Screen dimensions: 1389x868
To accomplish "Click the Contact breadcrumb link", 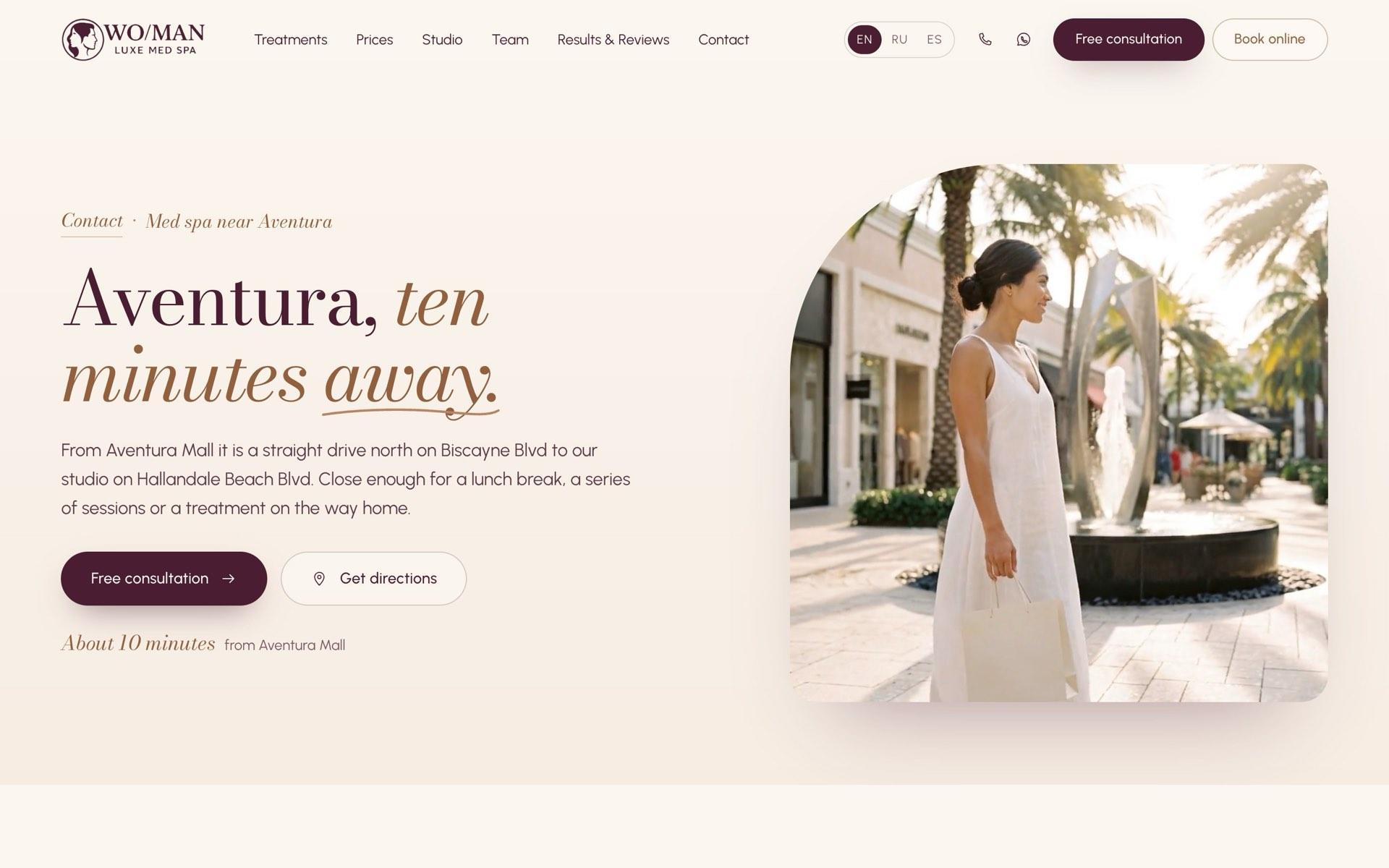I will pos(92,221).
